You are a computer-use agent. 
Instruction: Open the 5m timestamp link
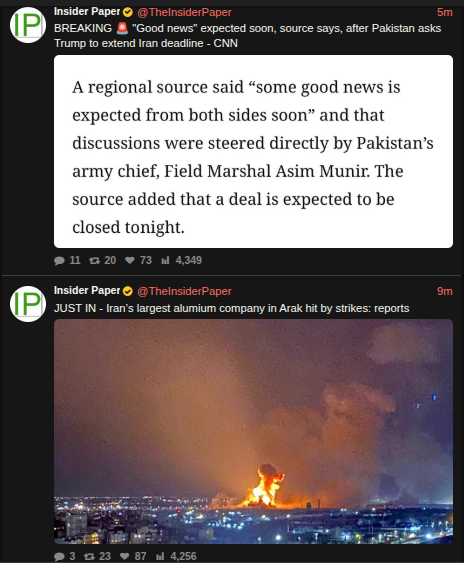coord(445,13)
